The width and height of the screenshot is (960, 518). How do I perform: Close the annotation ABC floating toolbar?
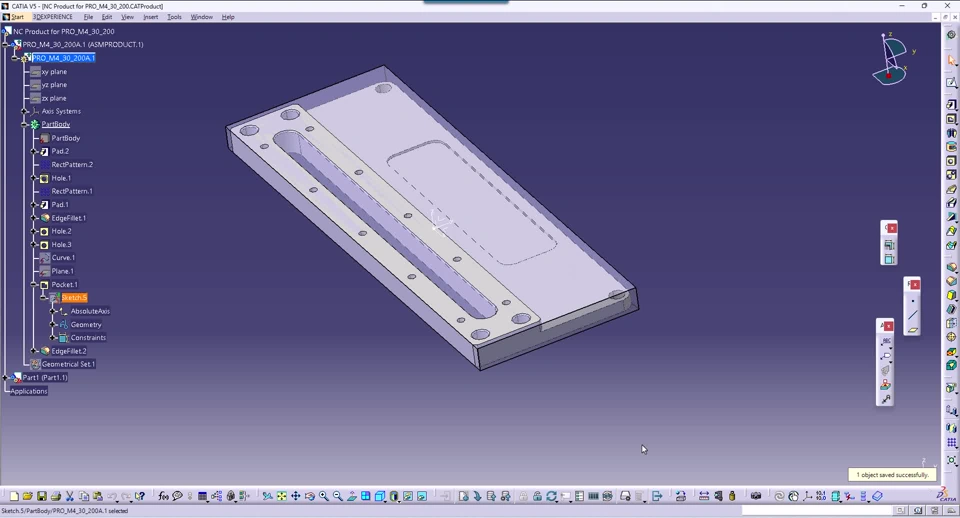[x=888, y=326]
